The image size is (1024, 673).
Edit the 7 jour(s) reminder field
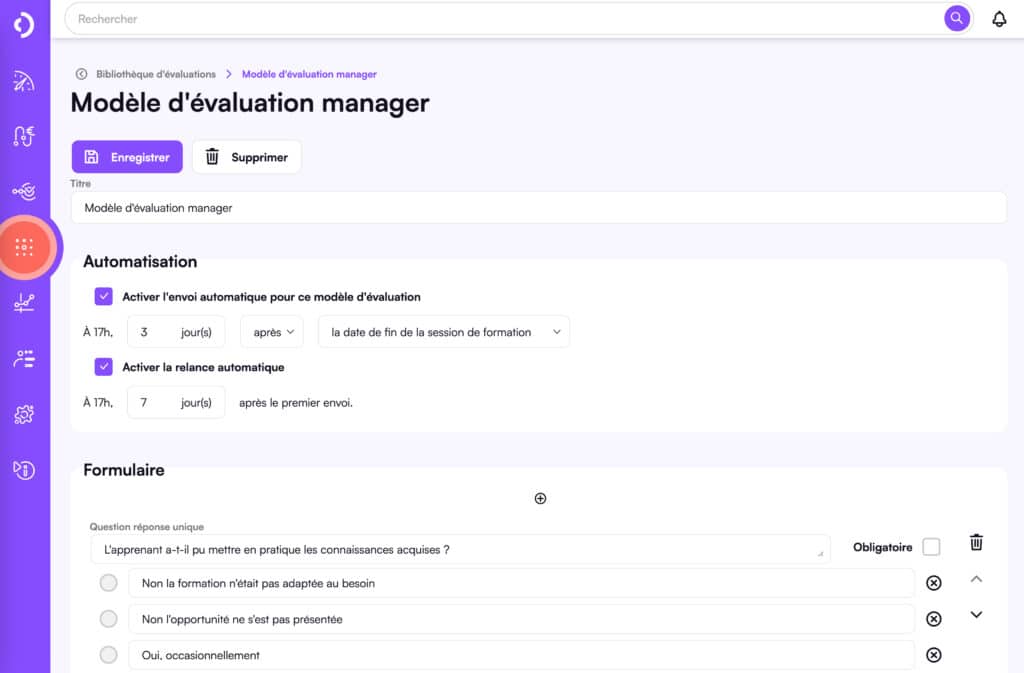[176, 402]
